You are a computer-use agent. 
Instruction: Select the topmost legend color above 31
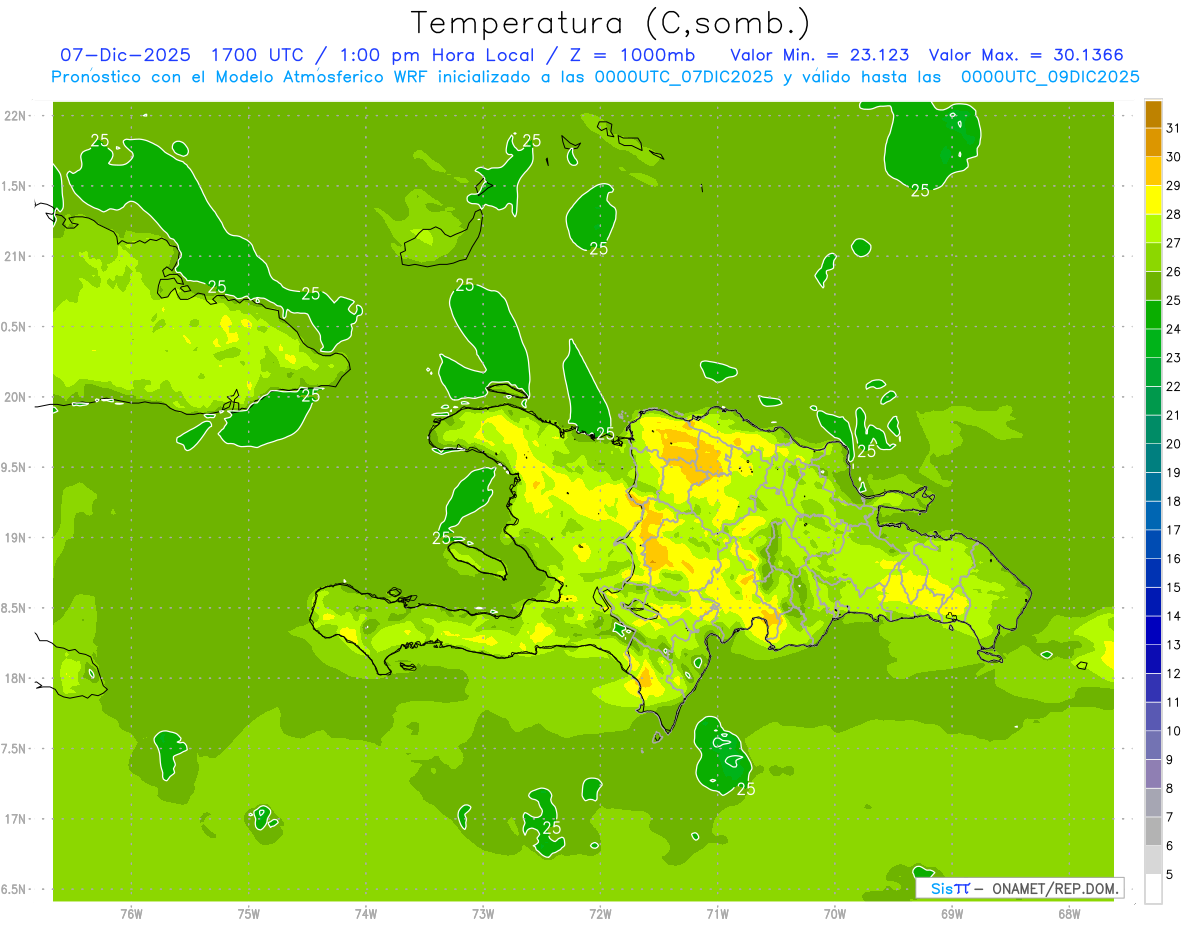[1153, 114]
